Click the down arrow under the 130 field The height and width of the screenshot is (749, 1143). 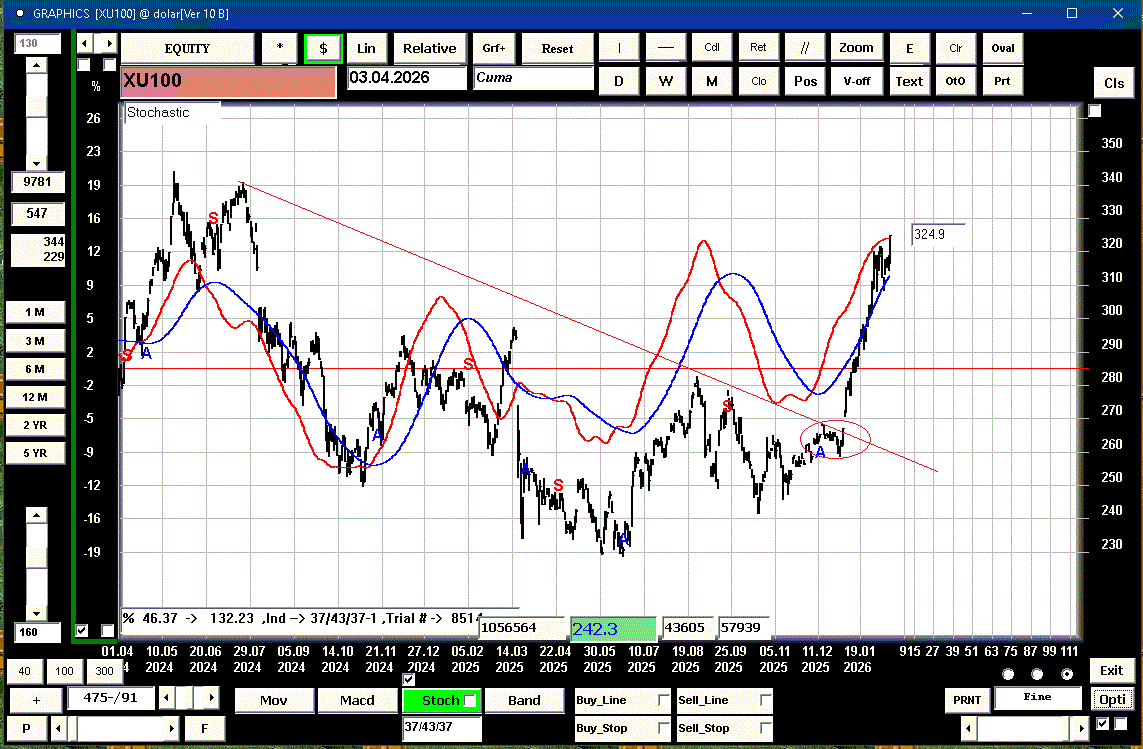point(37,163)
